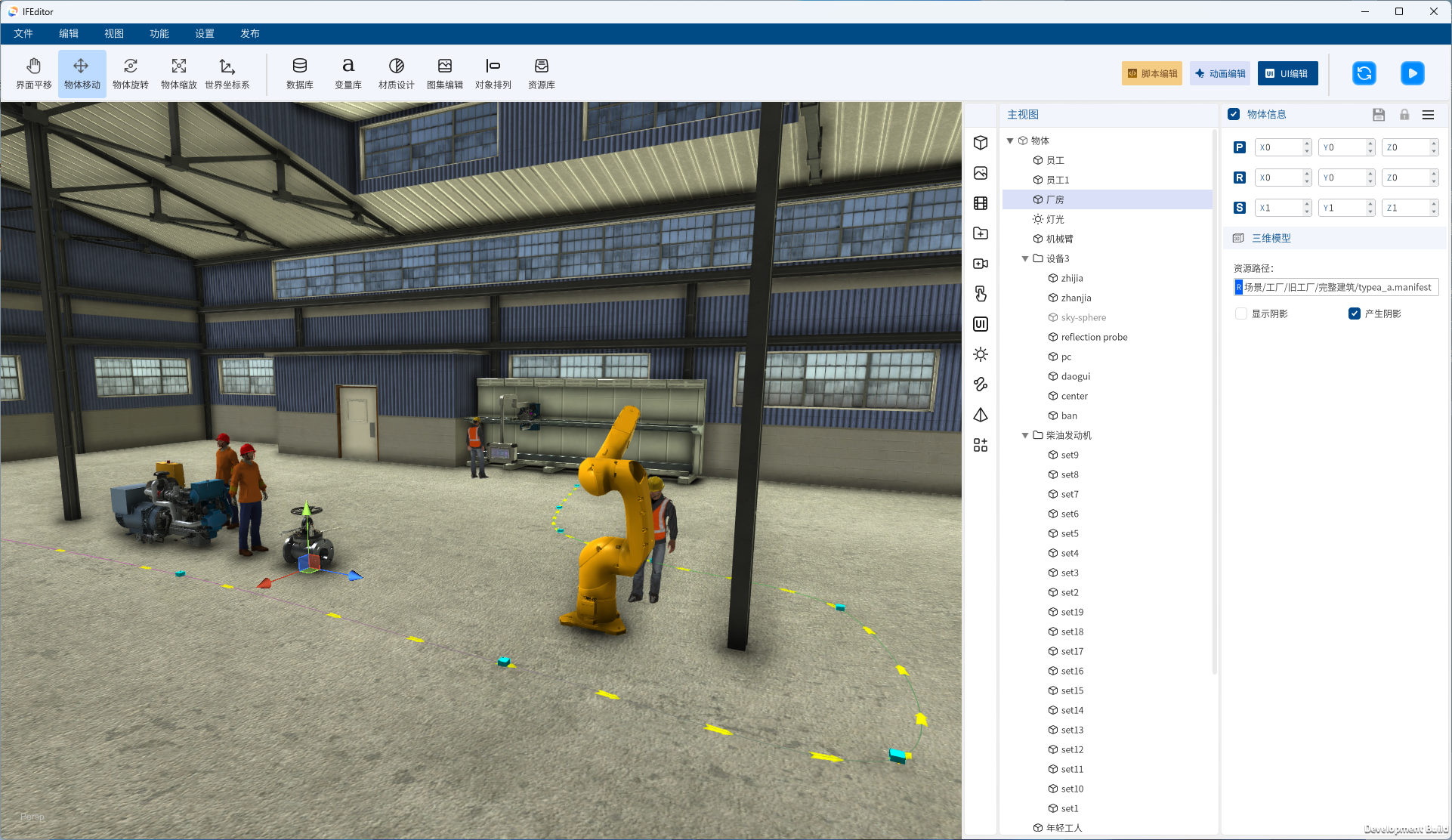Increase the rotation X0 stepper
This screenshot has height=840, width=1452.
click(1307, 174)
